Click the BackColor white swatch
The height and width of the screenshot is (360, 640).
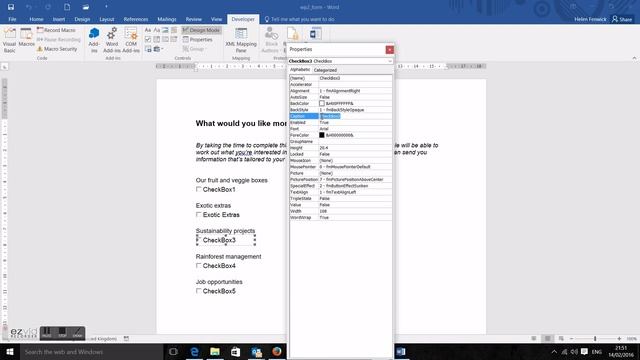(322, 104)
